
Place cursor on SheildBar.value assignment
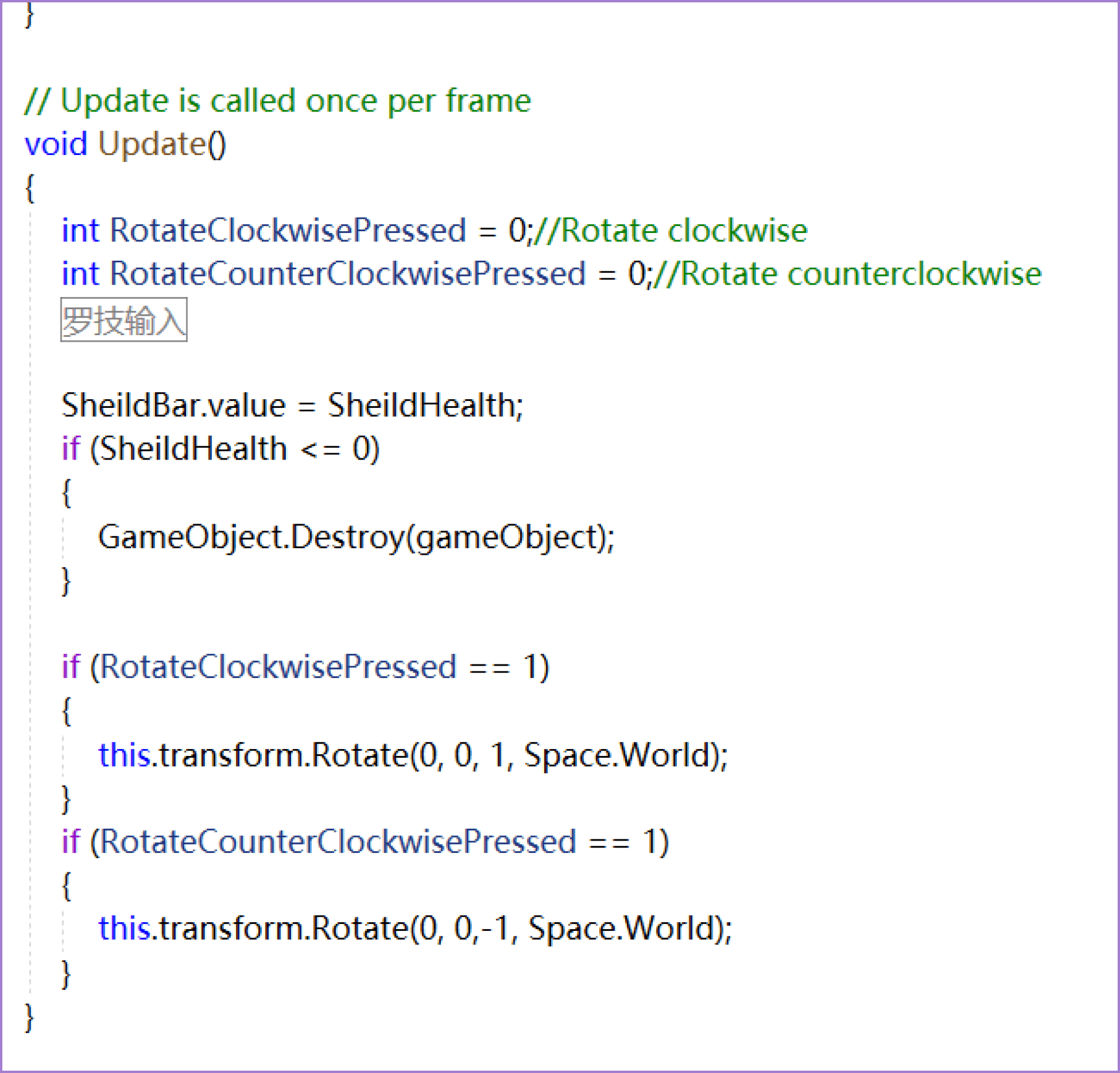pos(292,406)
